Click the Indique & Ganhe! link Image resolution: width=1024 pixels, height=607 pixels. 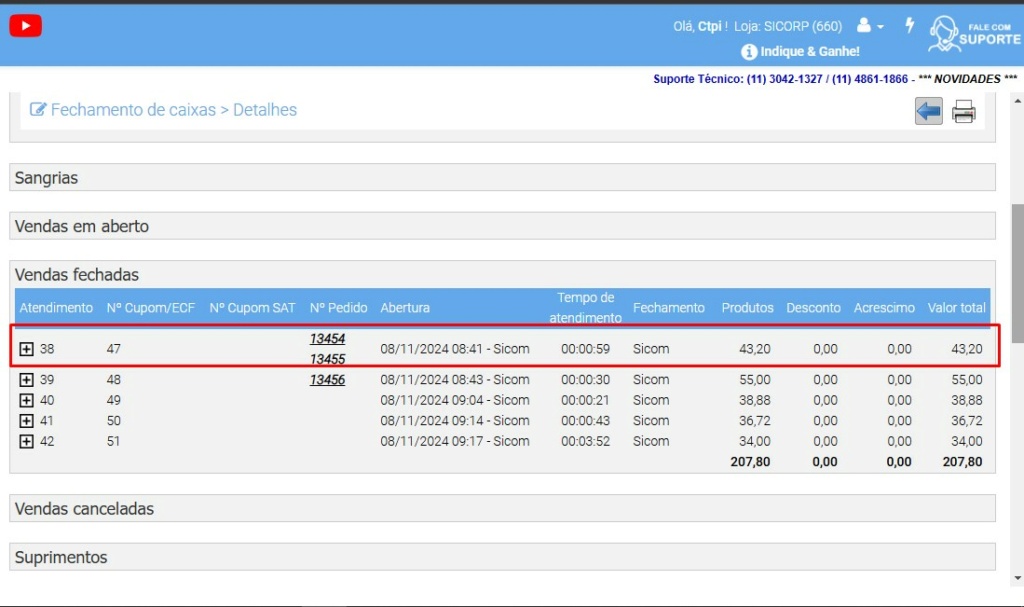(801, 51)
